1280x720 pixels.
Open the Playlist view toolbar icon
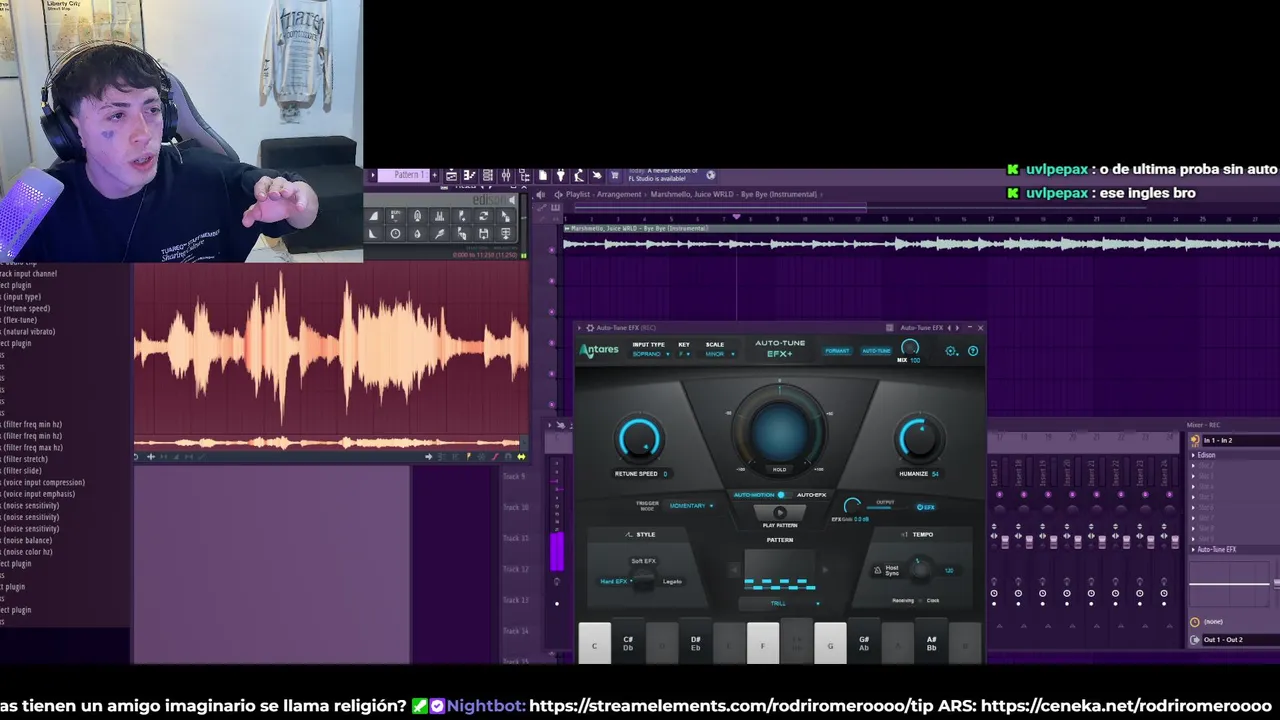click(451, 175)
